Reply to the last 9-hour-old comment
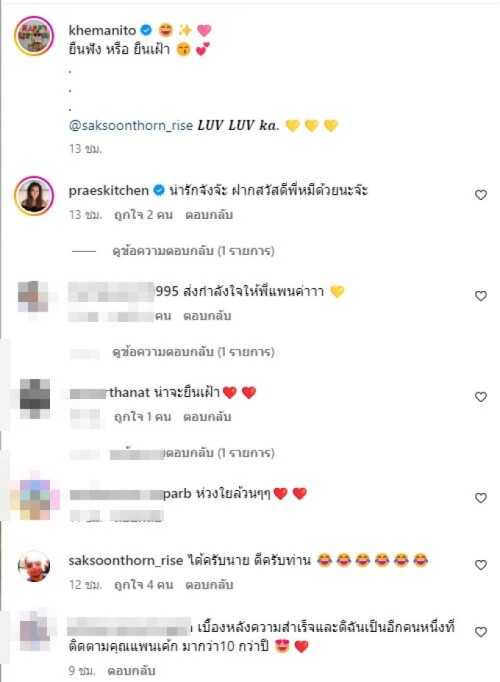Image resolution: width=500 pixels, height=682 pixels. [x=131, y=670]
